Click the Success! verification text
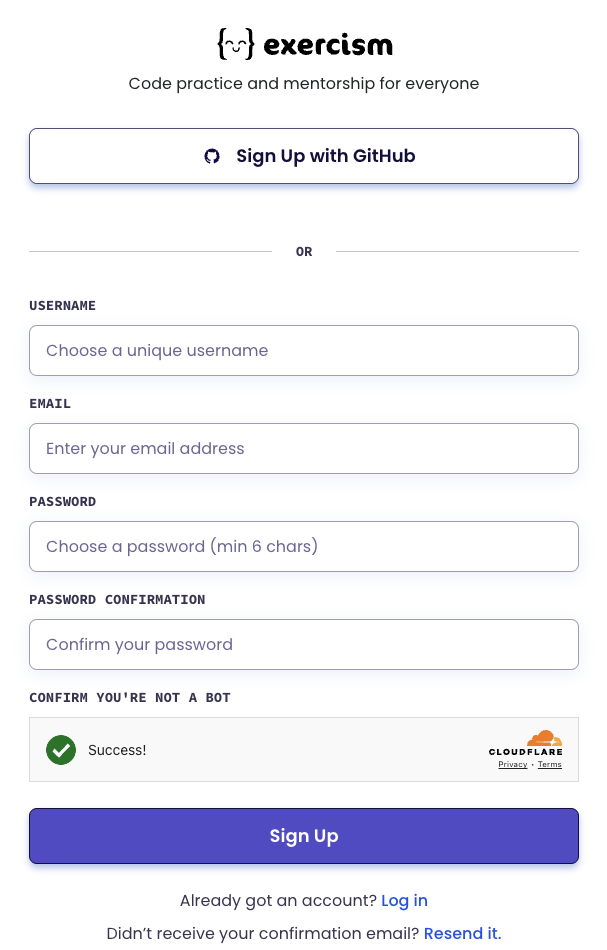This screenshot has height=950, width=607. [117, 749]
